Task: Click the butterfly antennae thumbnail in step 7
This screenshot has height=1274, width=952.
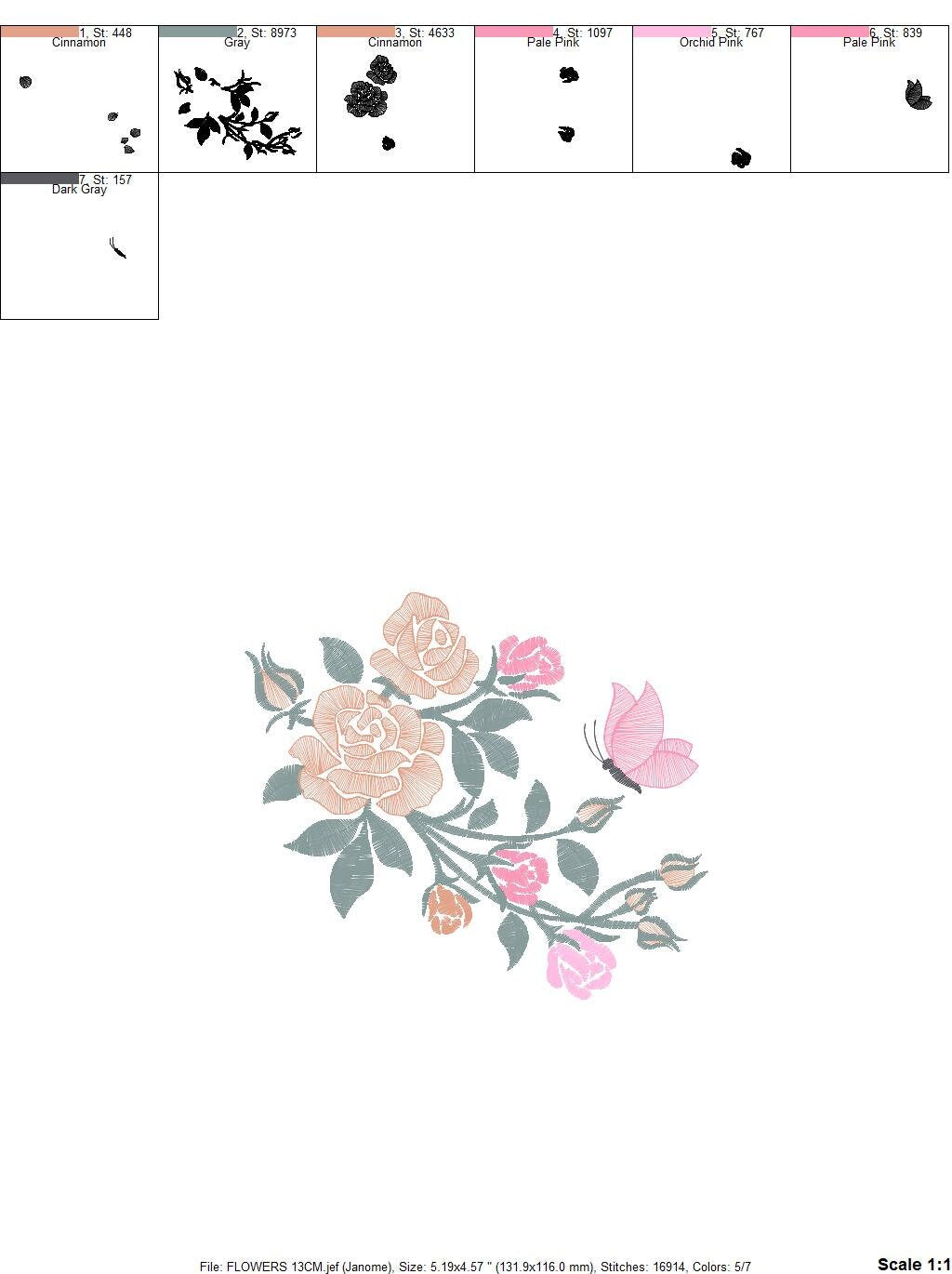Action: [117, 247]
